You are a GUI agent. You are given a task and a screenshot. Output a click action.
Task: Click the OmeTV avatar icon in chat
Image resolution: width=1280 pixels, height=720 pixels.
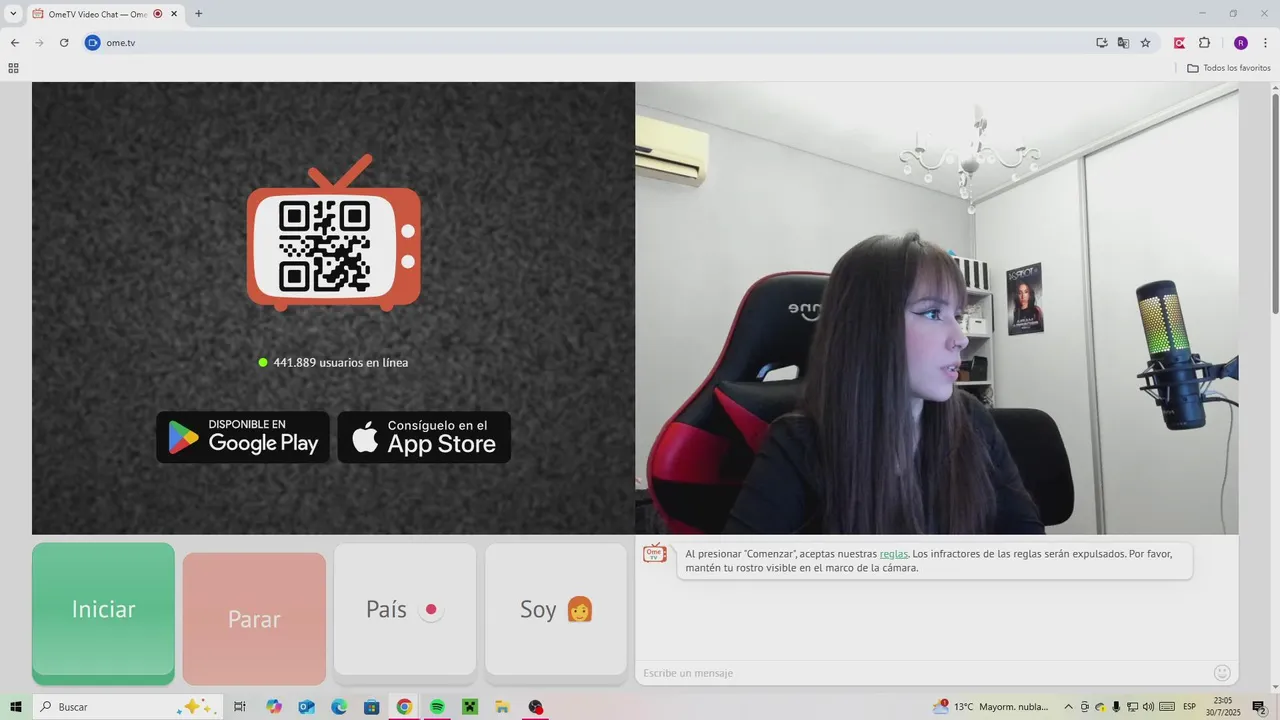(x=655, y=554)
